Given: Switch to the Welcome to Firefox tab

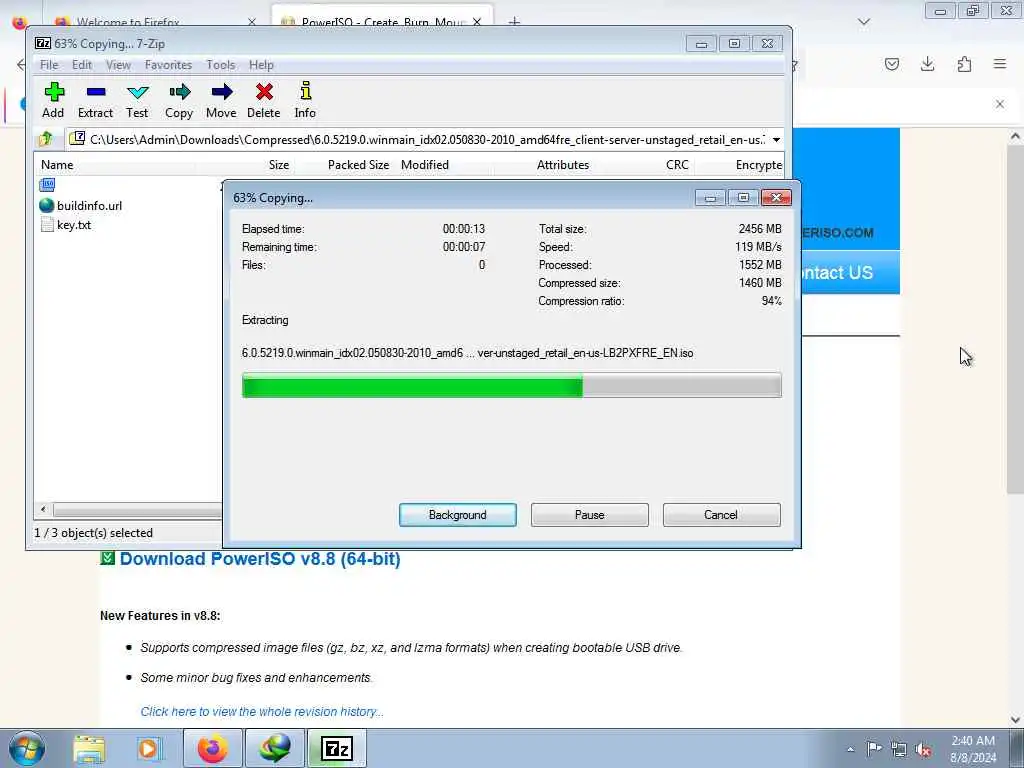Looking at the screenshot, I should coord(127,22).
